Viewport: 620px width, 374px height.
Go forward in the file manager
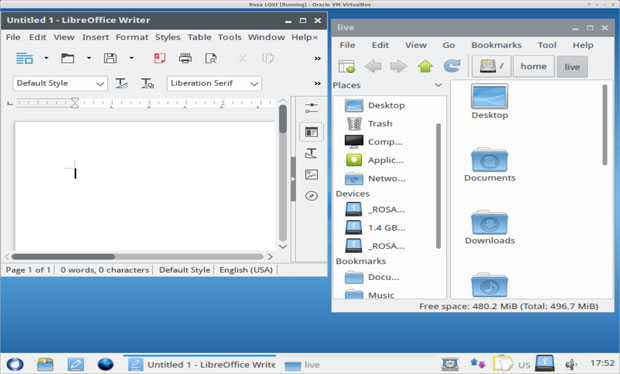tap(399, 66)
